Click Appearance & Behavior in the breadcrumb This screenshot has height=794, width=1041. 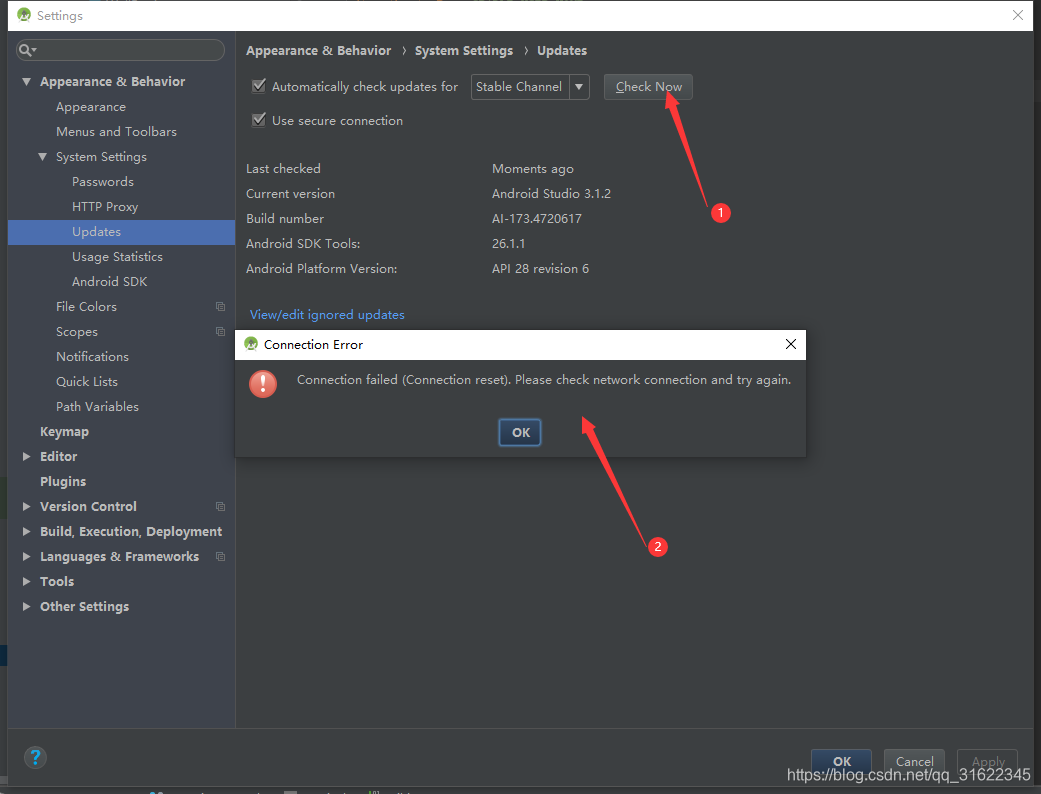coord(319,50)
